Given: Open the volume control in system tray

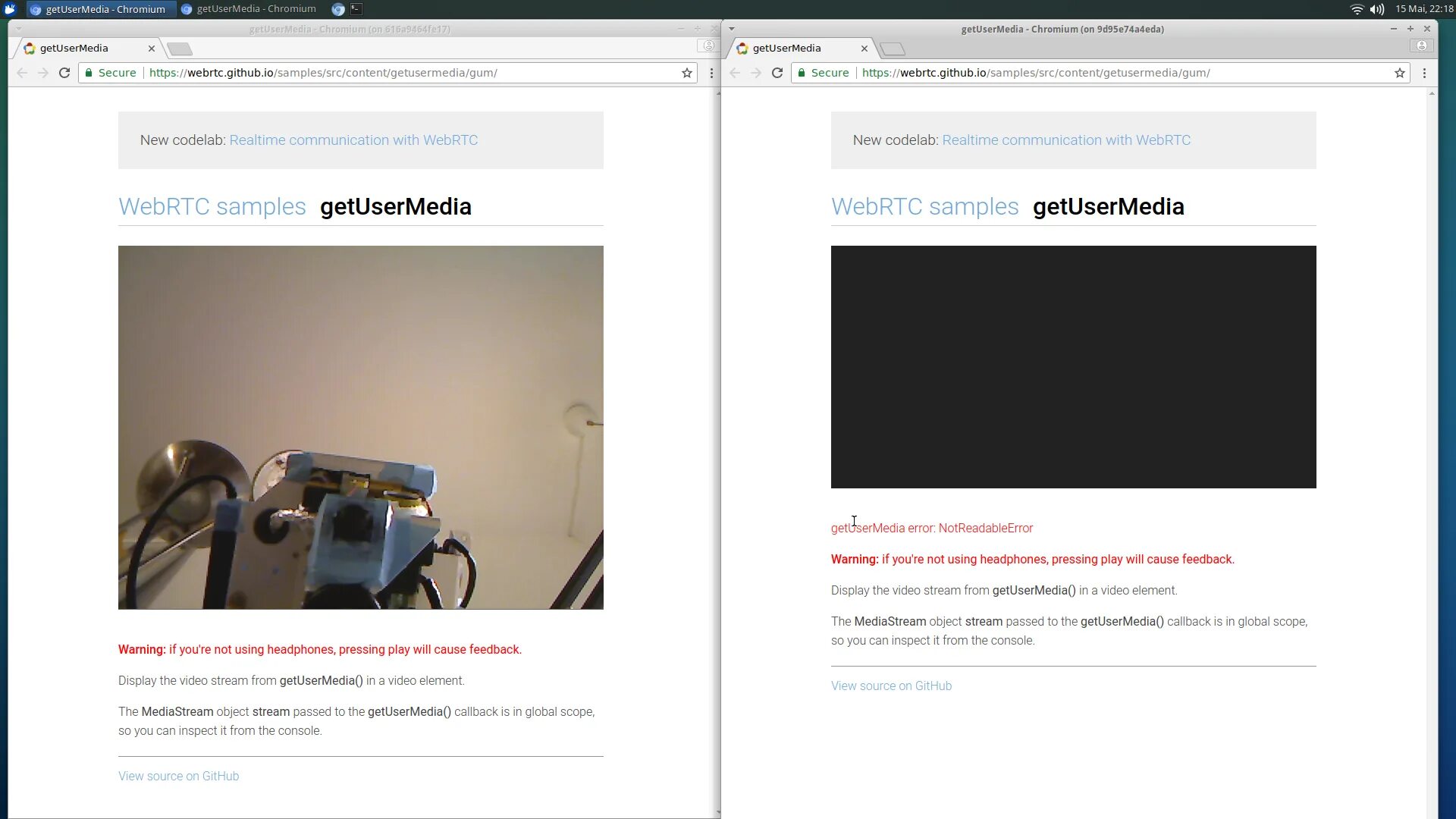Looking at the screenshot, I should 1377,9.
